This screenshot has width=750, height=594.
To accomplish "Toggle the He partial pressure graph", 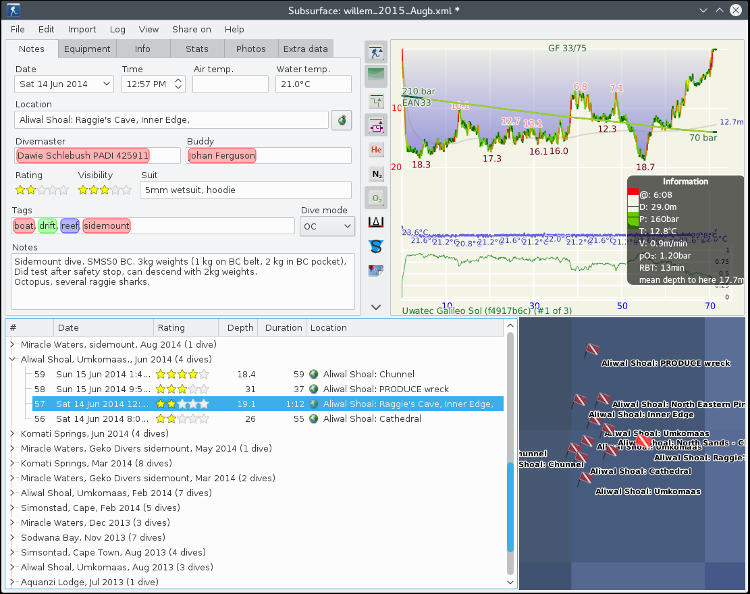I will pos(376,149).
